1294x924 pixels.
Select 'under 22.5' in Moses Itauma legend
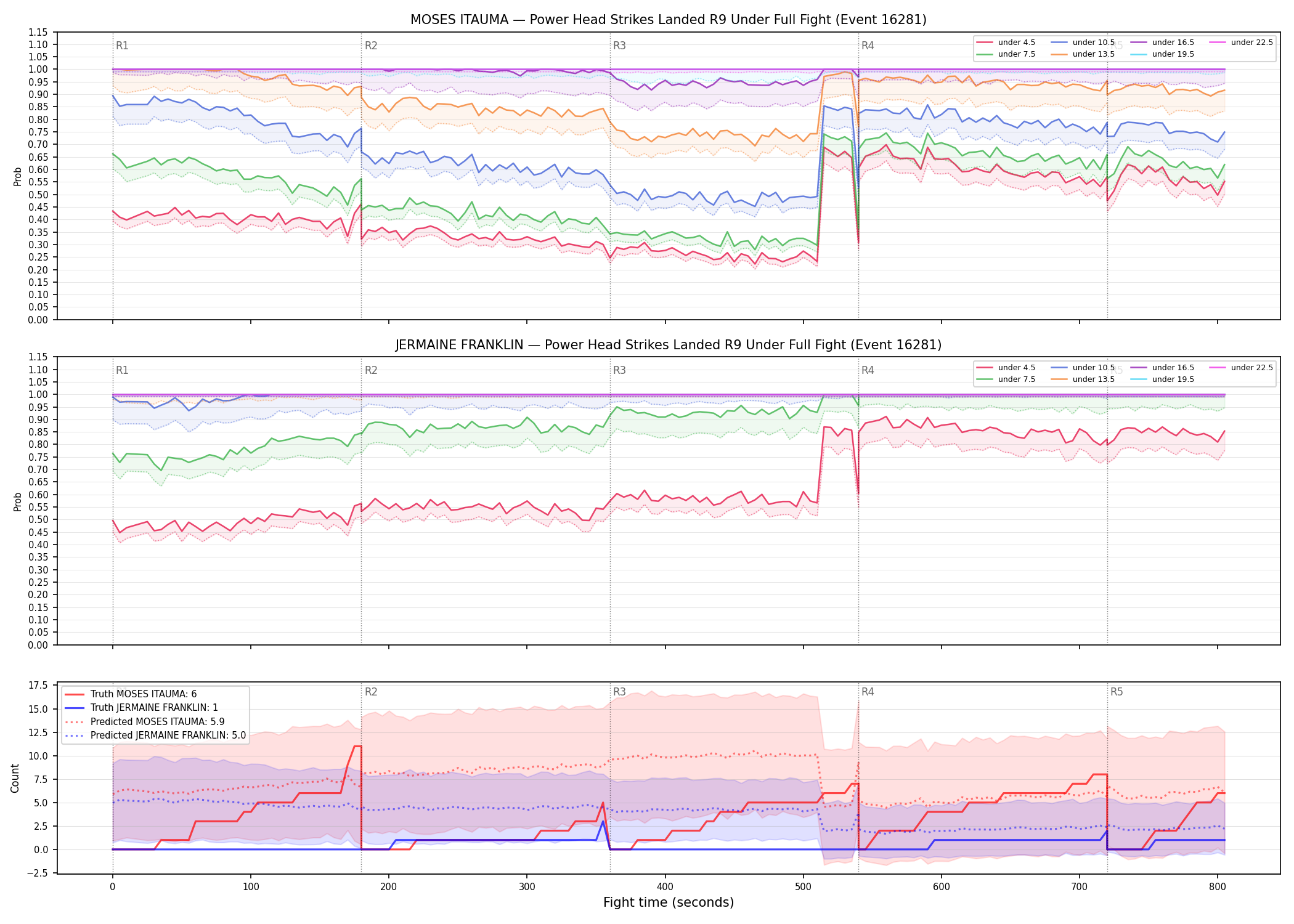tap(1242, 43)
